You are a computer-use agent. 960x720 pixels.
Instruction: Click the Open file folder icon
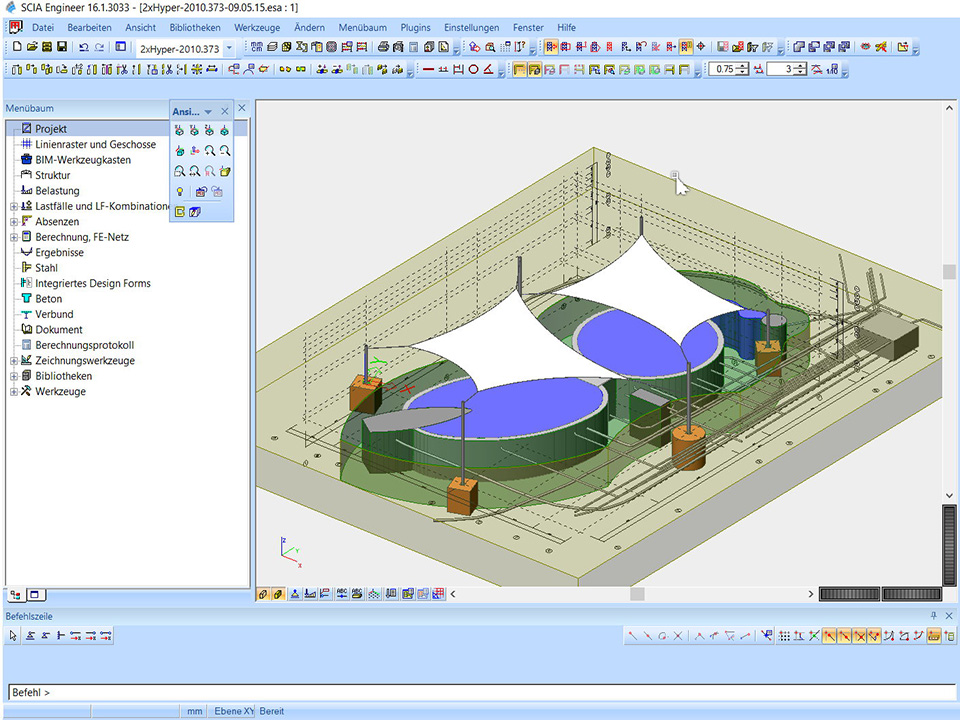click(32, 47)
